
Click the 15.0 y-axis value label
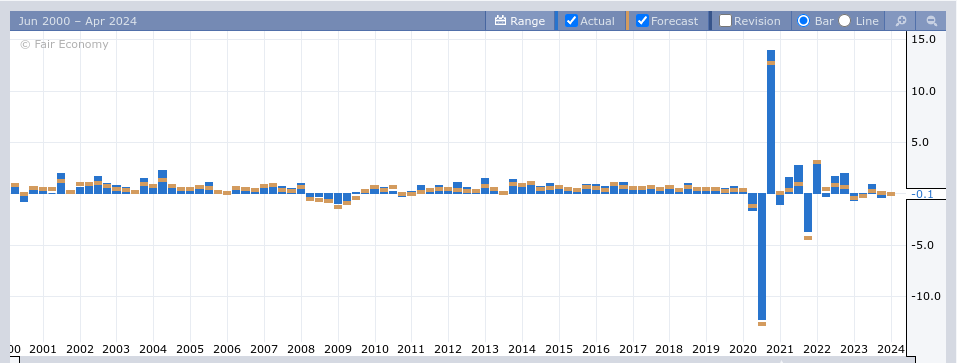923,39
